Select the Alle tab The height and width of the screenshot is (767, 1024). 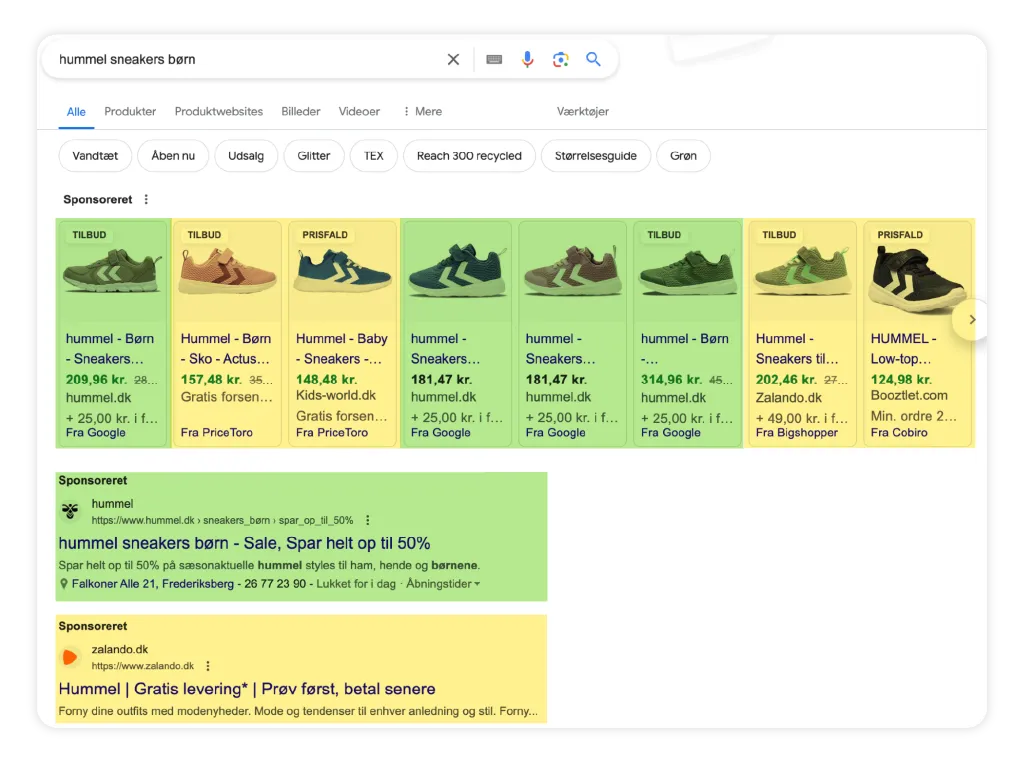tap(76, 112)
